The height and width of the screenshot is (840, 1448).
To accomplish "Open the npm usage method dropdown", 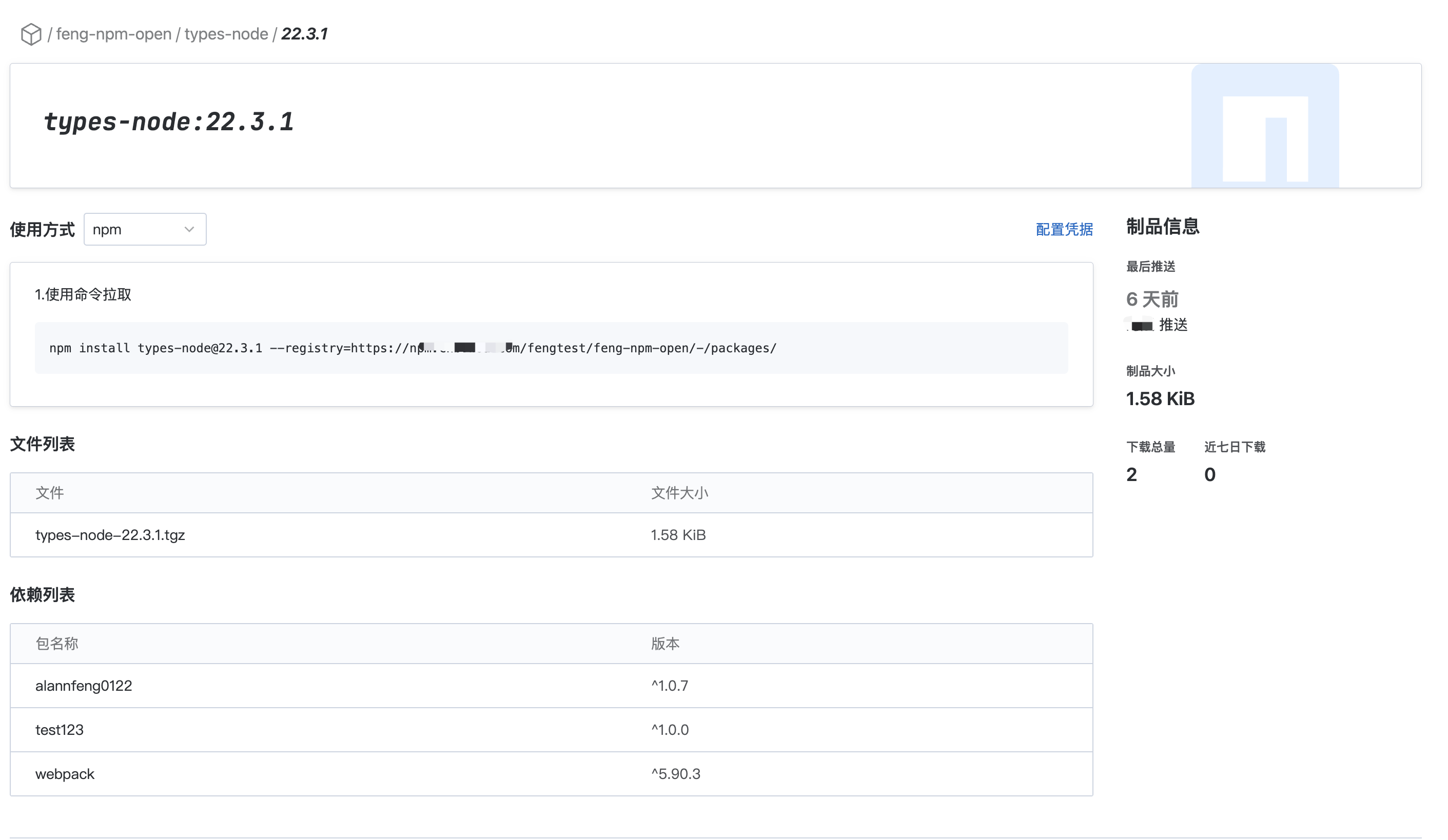I will pyautogui.click(x=144, y=230).
